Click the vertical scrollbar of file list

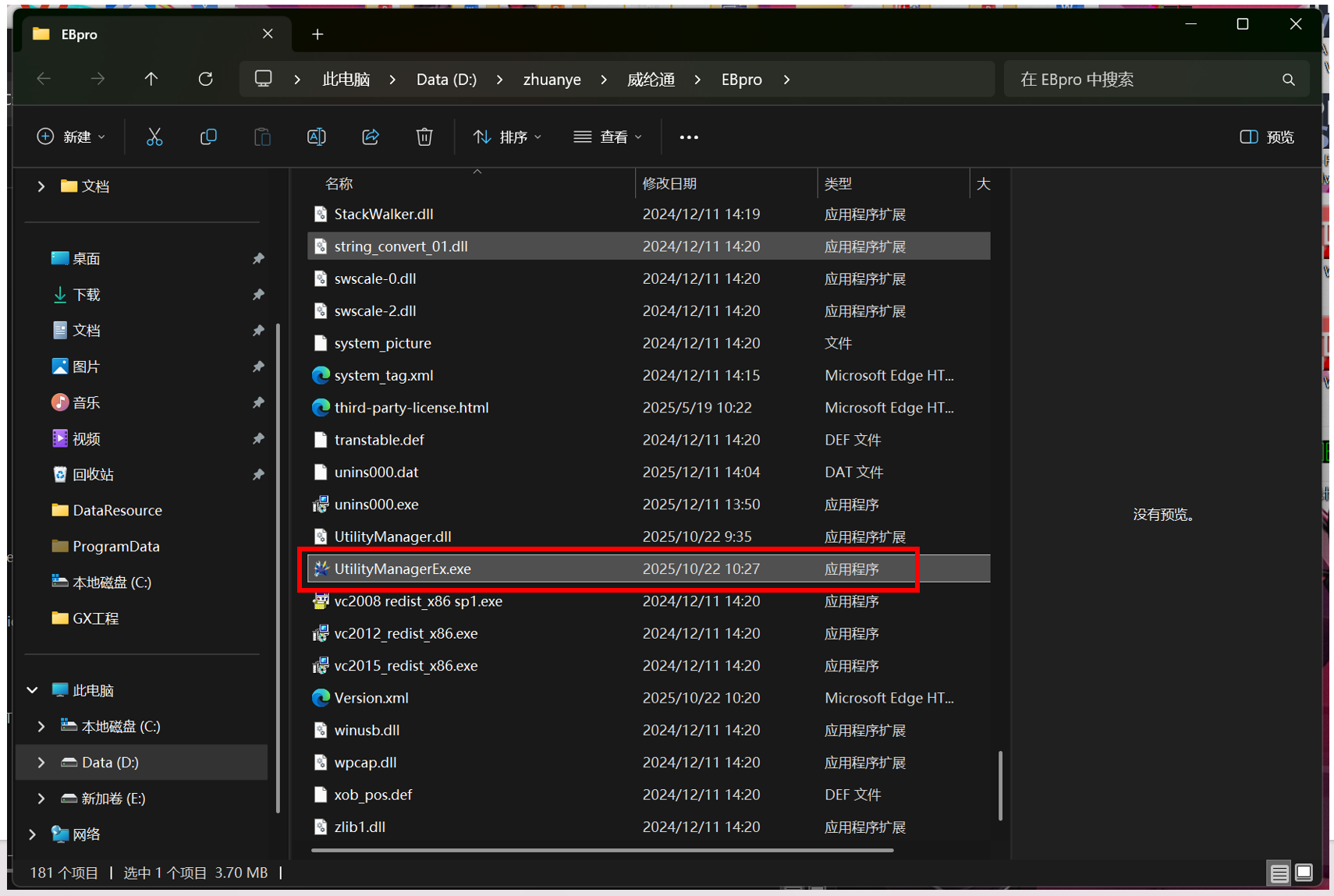(x=1000, y=785)
